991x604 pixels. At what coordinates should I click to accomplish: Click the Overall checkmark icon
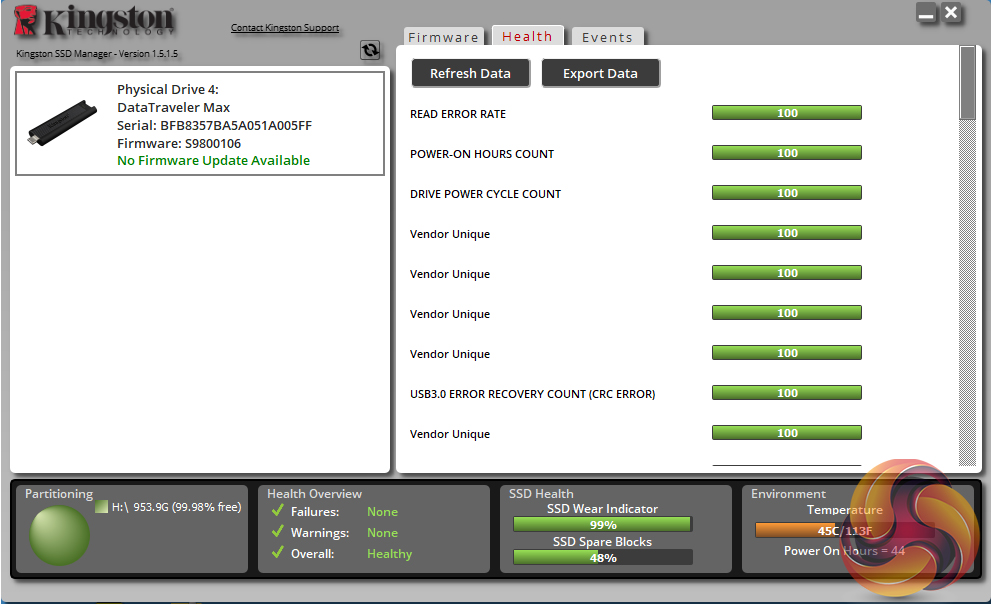(277, 552)
